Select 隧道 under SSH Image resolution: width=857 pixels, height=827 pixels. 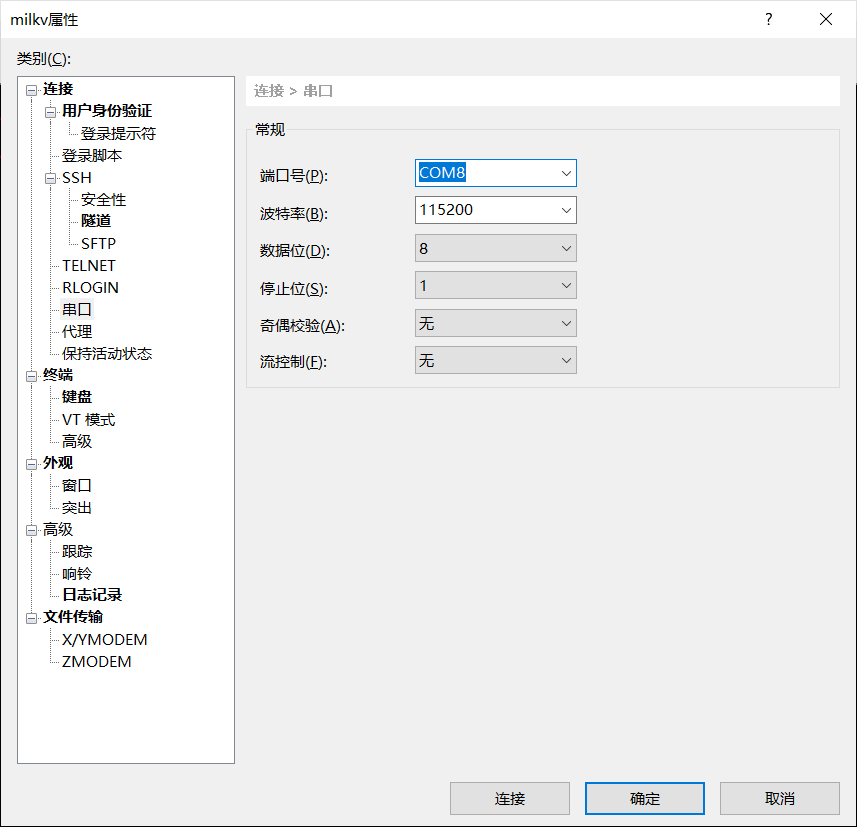point(96,221)
